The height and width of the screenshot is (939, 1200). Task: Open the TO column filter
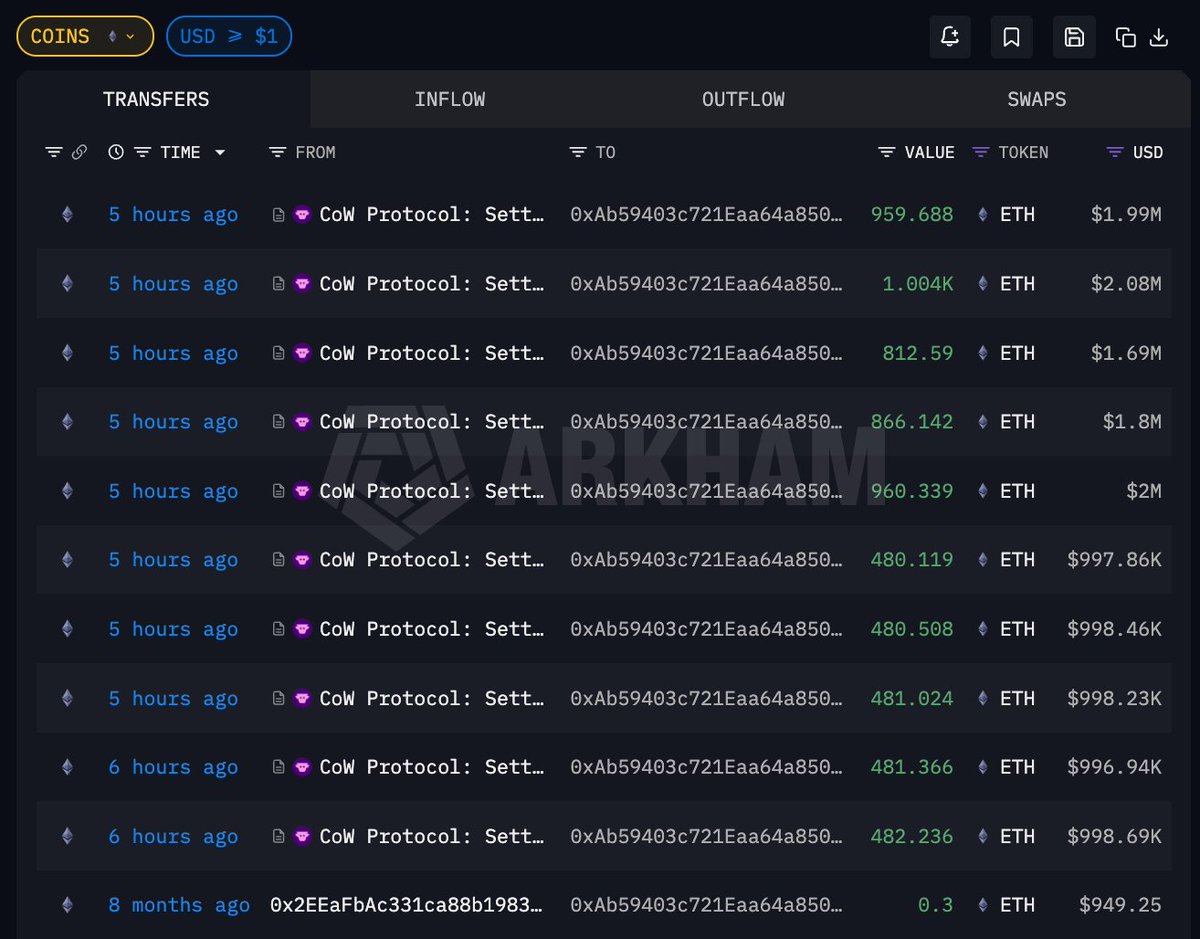(x=578, y=152)
